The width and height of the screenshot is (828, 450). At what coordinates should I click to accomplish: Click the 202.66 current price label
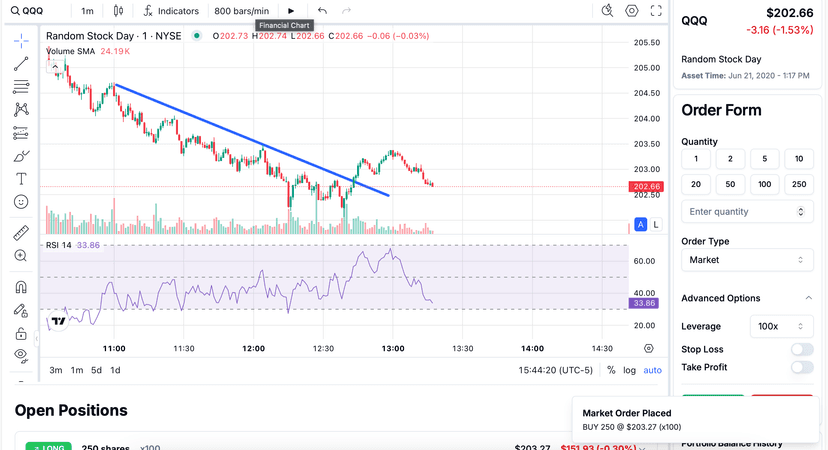(647, 186)
